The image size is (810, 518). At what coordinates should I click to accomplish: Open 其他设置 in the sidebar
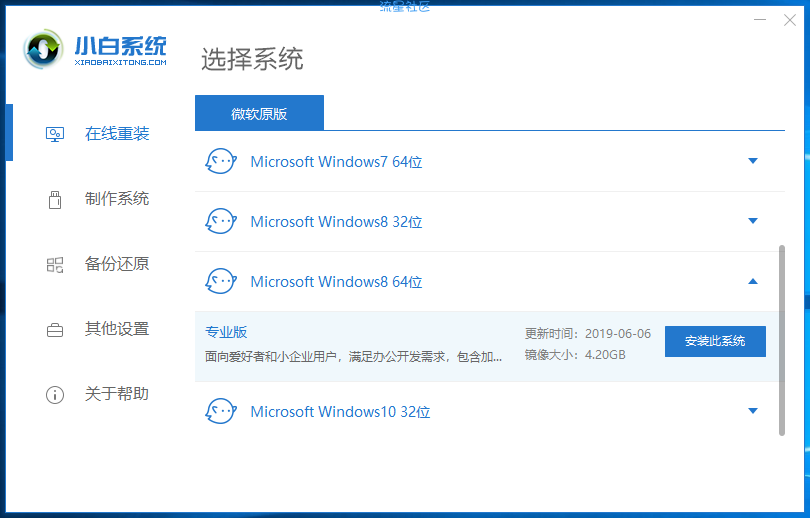pyautogui.click(x=117, y=329)
